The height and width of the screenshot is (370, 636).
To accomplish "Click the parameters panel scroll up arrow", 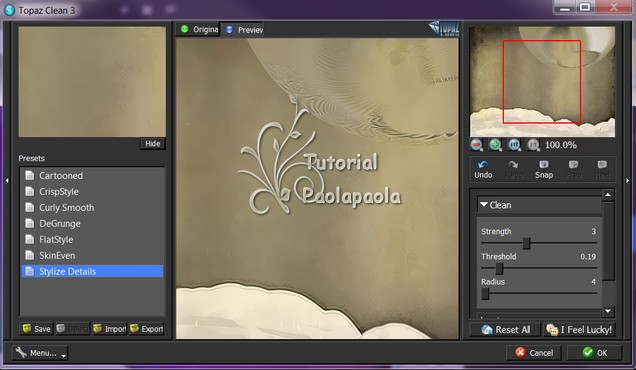I will click(x=608, y=195).
